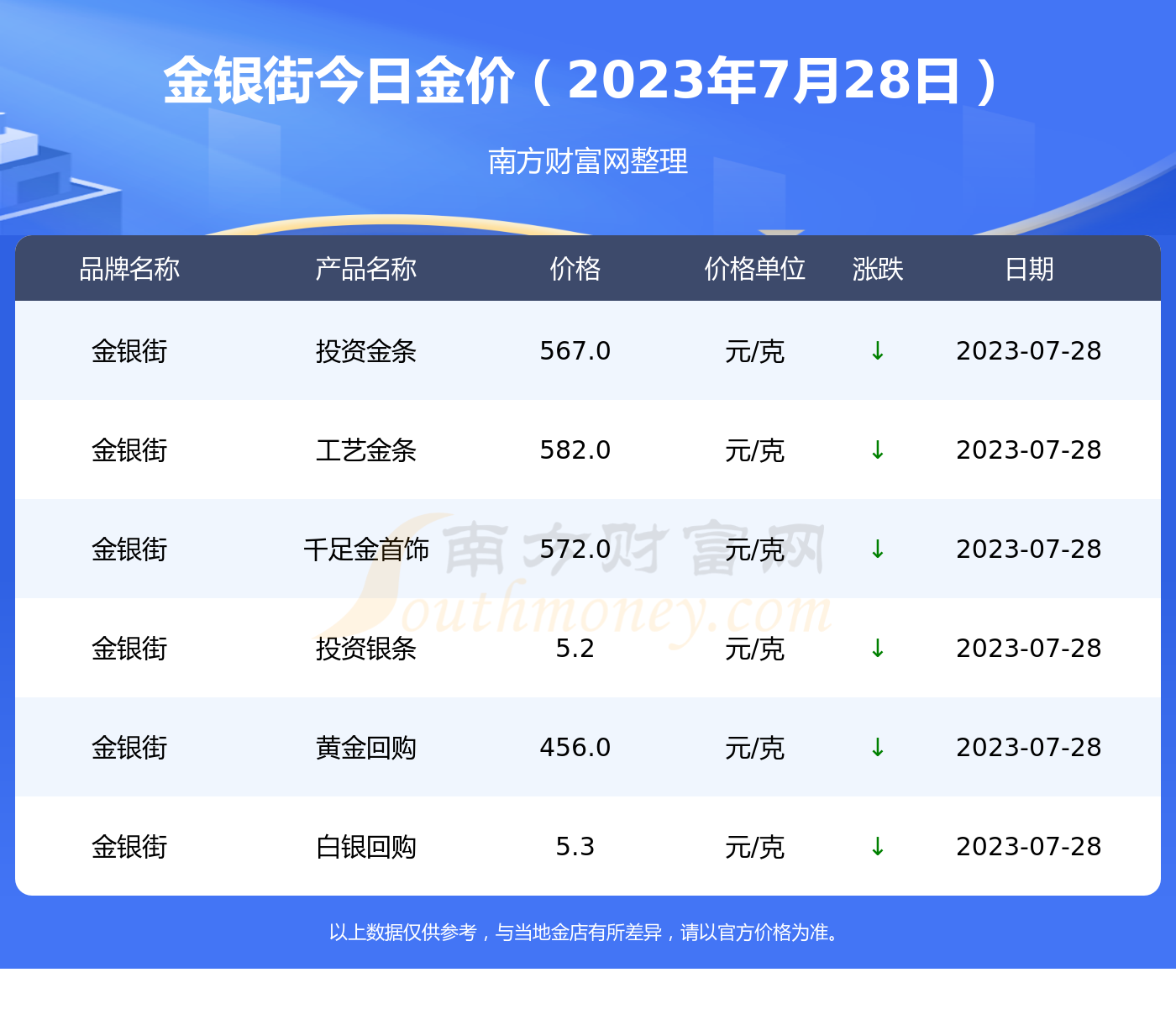
Task: Click the 产品名称 column header
Action: (366, 269)
